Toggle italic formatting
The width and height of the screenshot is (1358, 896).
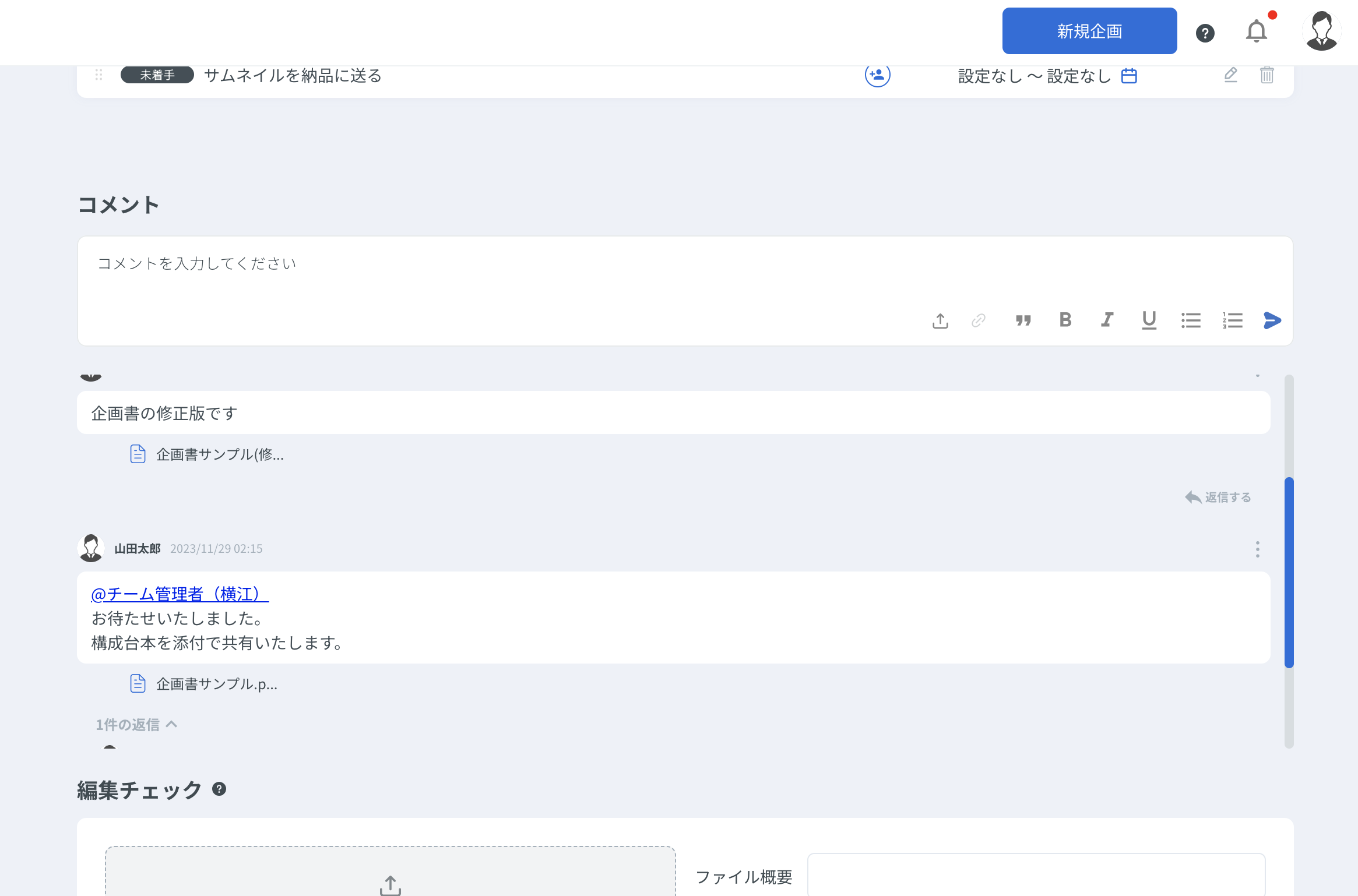click(1107, 320)
